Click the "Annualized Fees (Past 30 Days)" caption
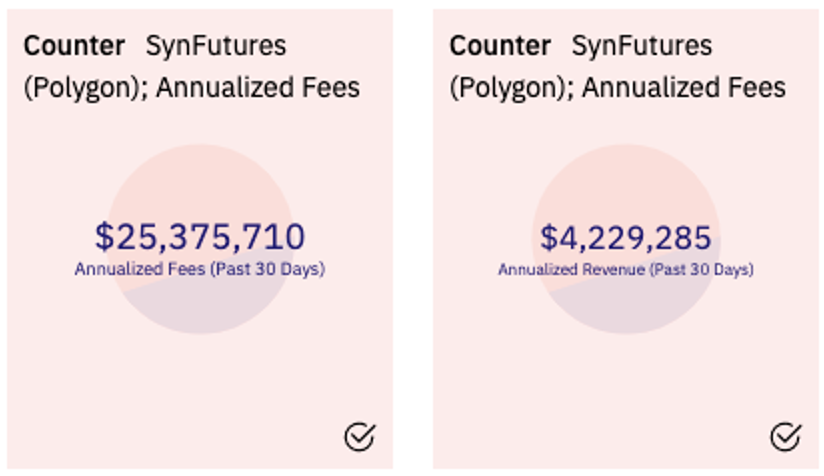The height and width of the screenshot is (476, 824). (x=200, y=269)
